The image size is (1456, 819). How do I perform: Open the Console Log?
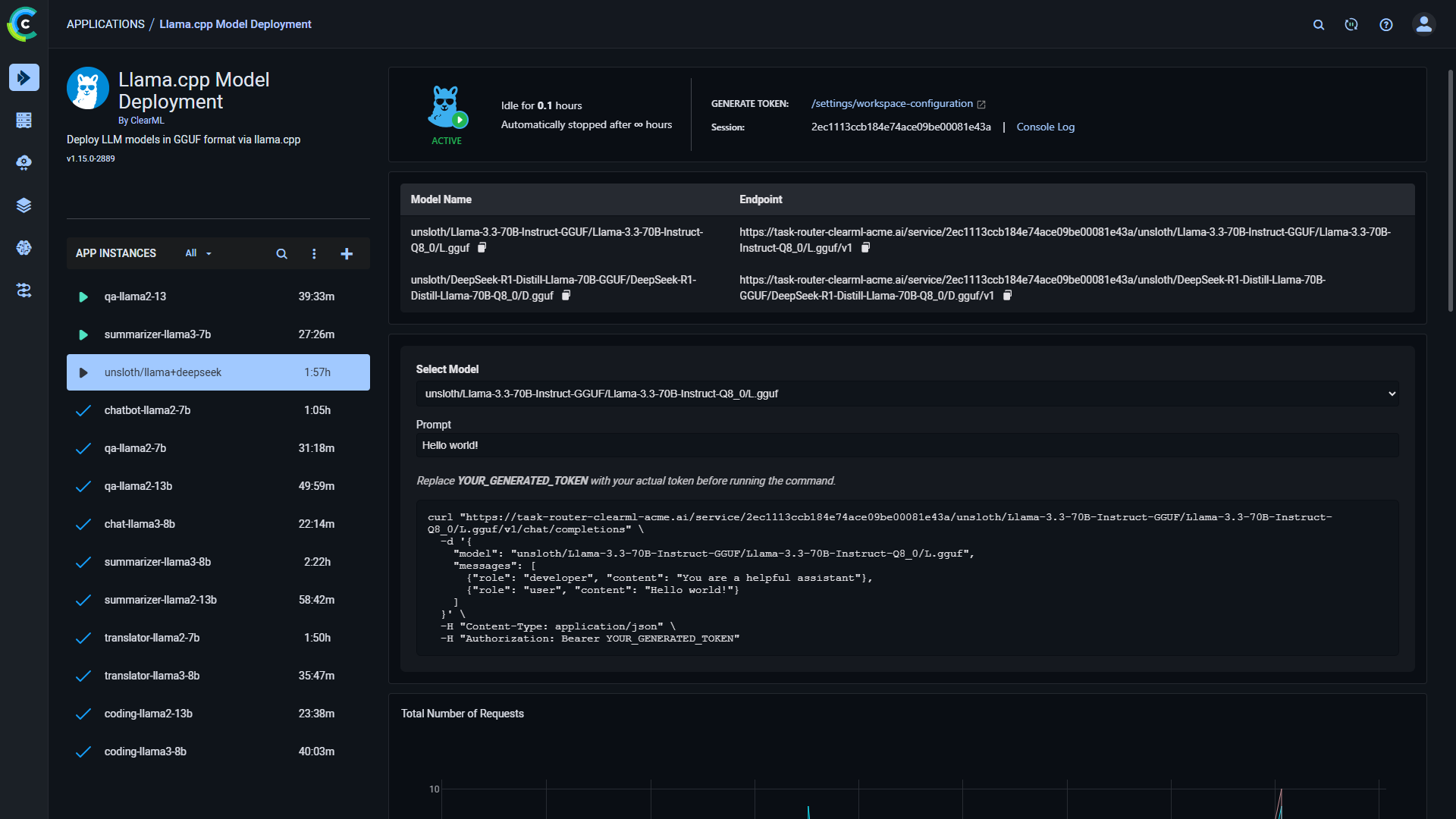coord(1045,127)
